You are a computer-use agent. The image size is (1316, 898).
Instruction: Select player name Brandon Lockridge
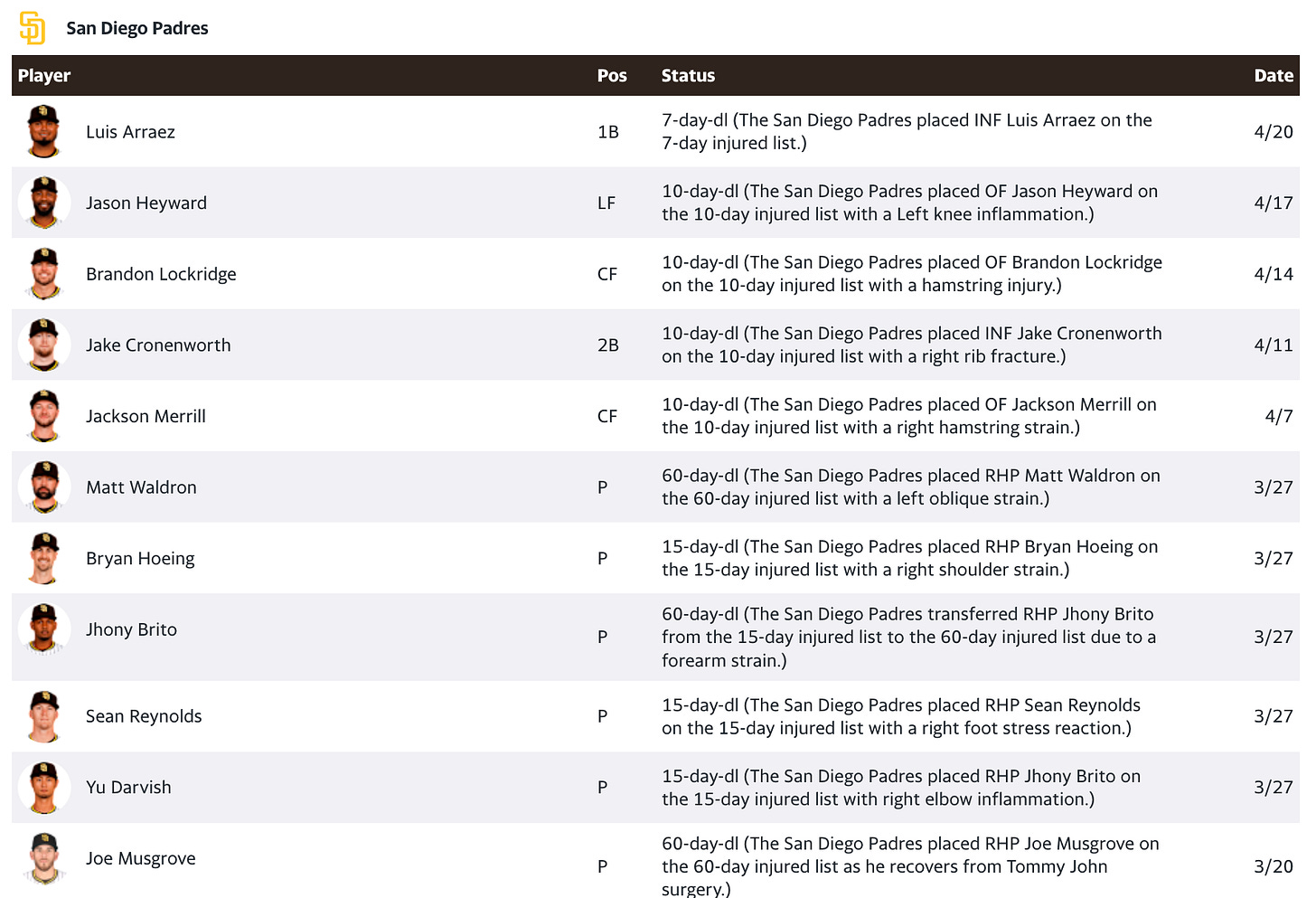point(161,274)
